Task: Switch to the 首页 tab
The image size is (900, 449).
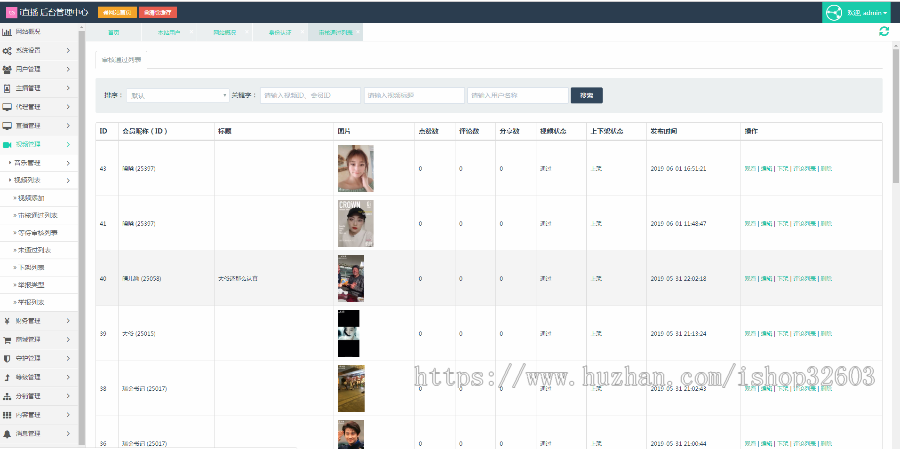Action: [114, 32]
